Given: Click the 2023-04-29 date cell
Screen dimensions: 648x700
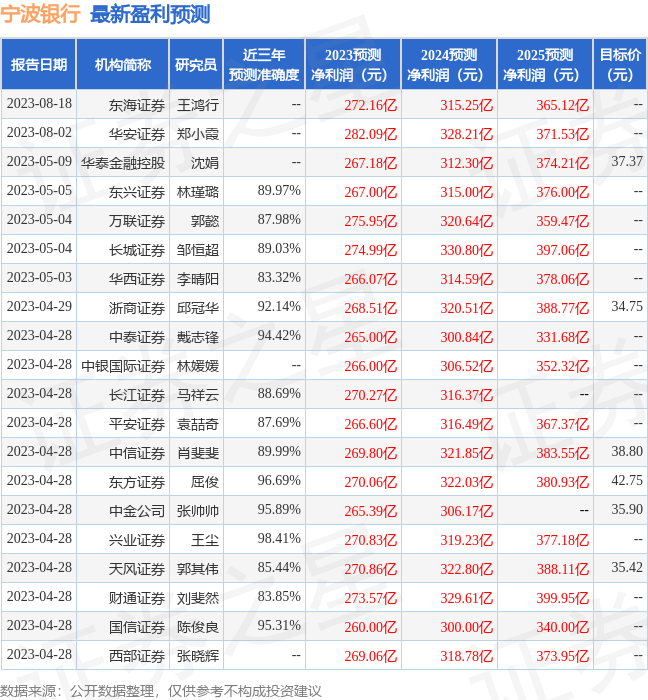Looking at the screenshot, I should (39, 307).
